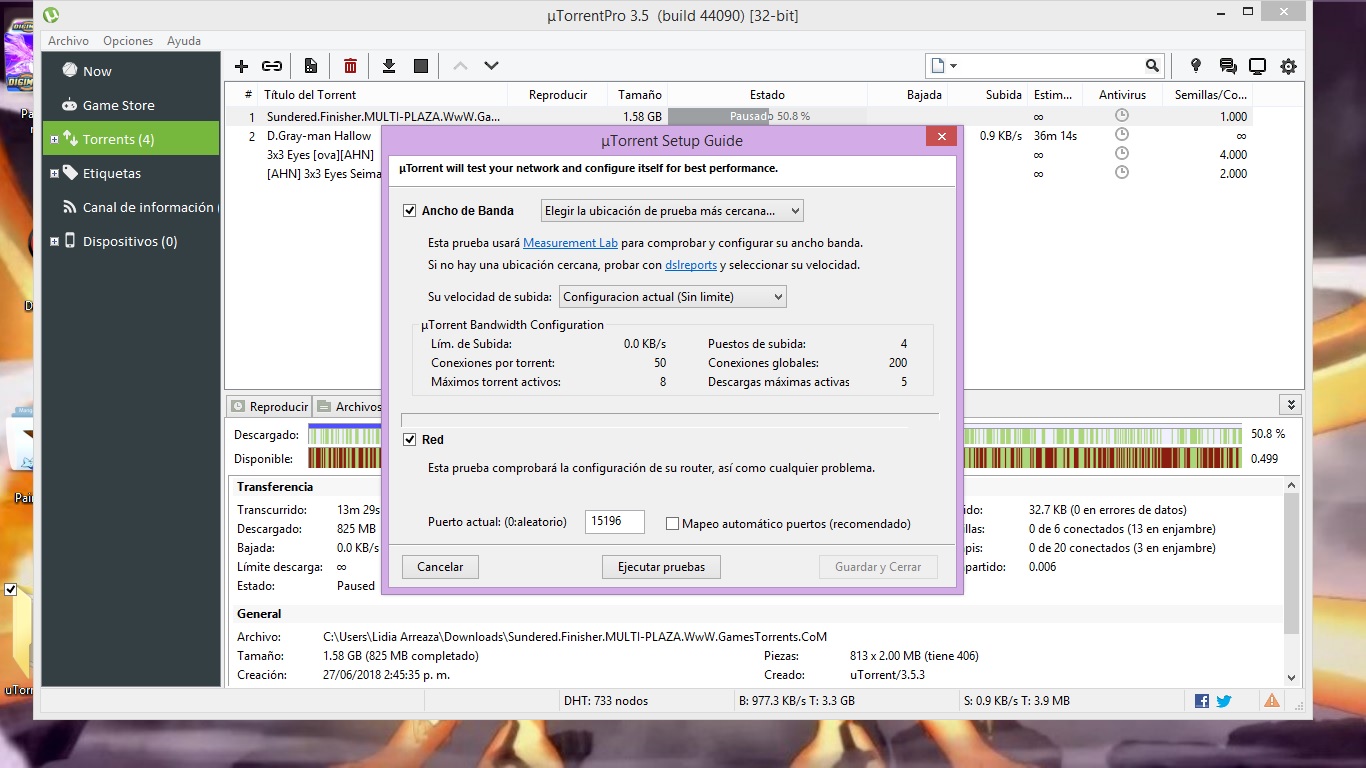Viewport: 1366px width, 768px height.
Task: Open the Measurement Lab link
Action: tap(570, 243)
